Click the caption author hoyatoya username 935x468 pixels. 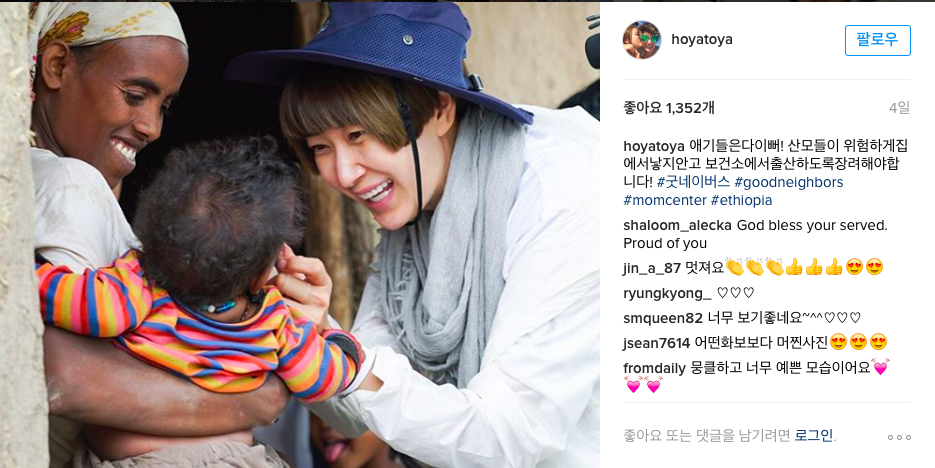pos(654,146)
